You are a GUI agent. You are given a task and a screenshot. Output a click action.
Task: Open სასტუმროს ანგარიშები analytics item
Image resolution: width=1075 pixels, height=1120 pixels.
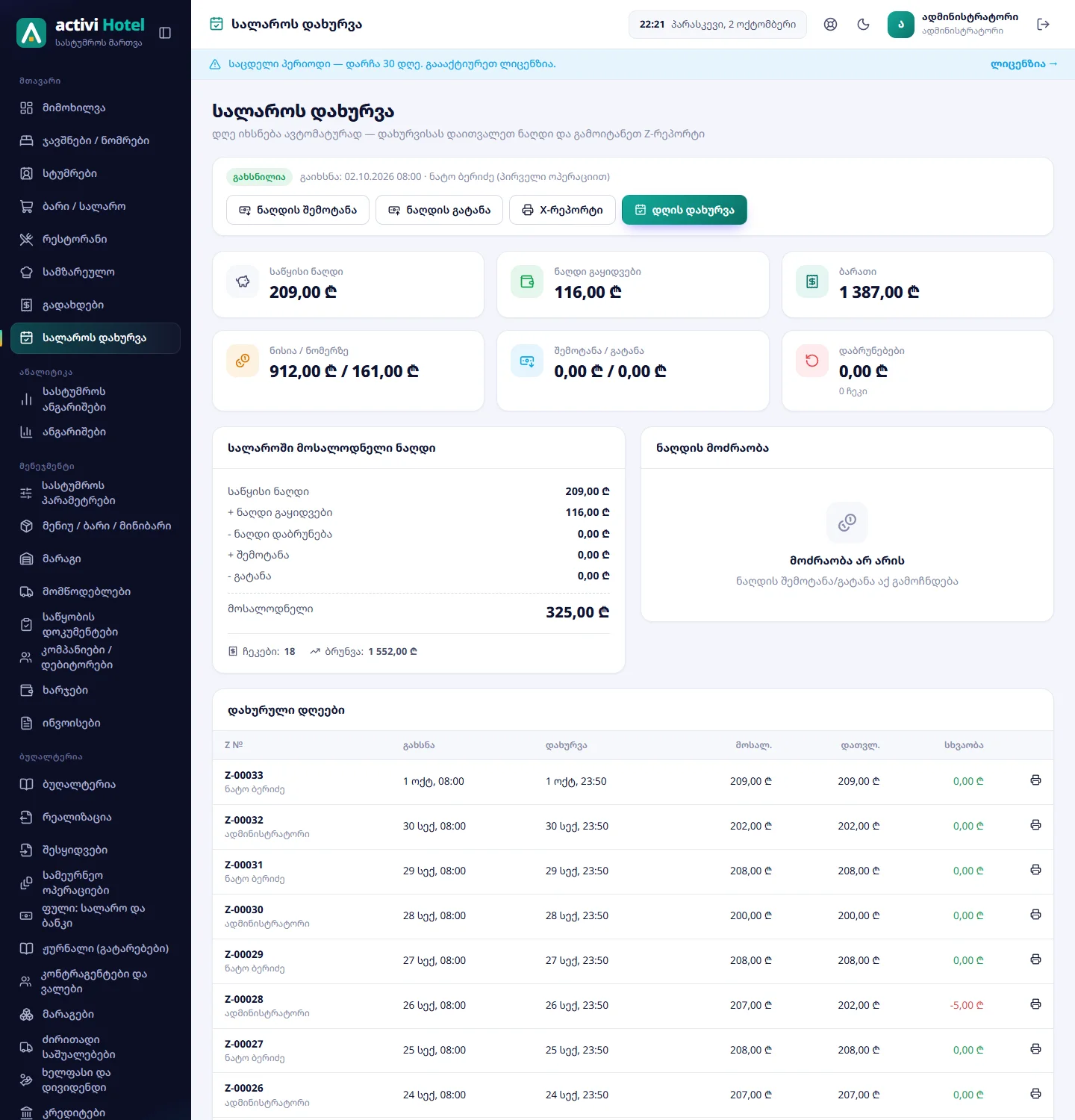[96, 399]
